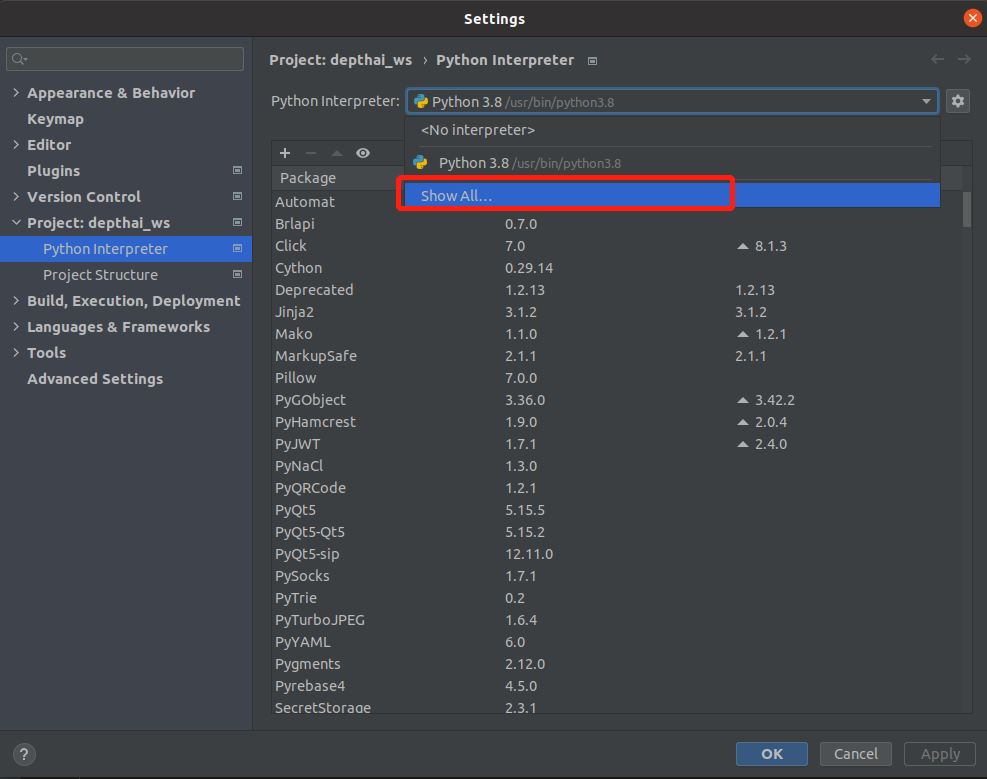Screen dimensions: 987x779
Task: Click the settings search field
Action: pyautogui.click(x=124, y=58)
